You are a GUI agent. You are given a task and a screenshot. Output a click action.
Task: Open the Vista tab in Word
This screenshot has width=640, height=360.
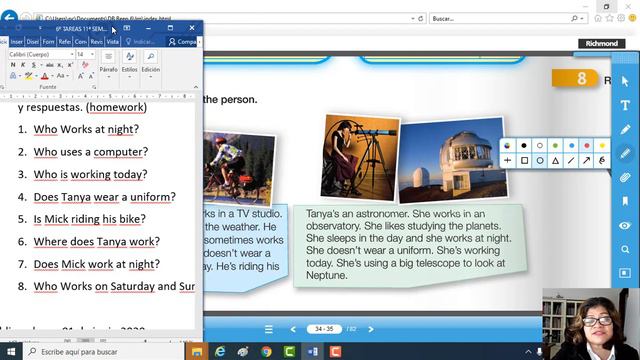(112, 42)
